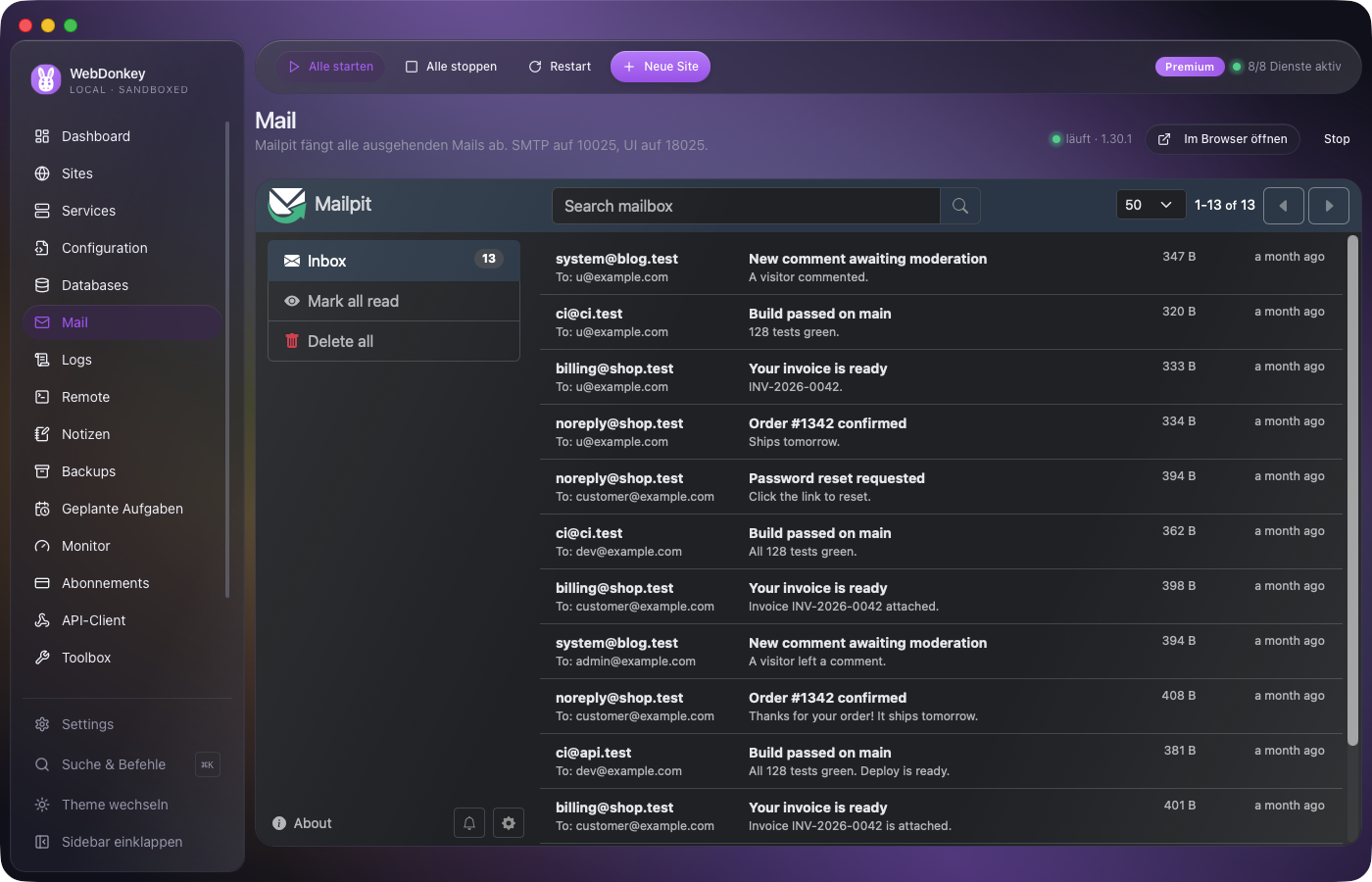Open 'Build passed on main' with '128 tests green.'
This screenshot has height=882, width=1372.
[943, 322]
